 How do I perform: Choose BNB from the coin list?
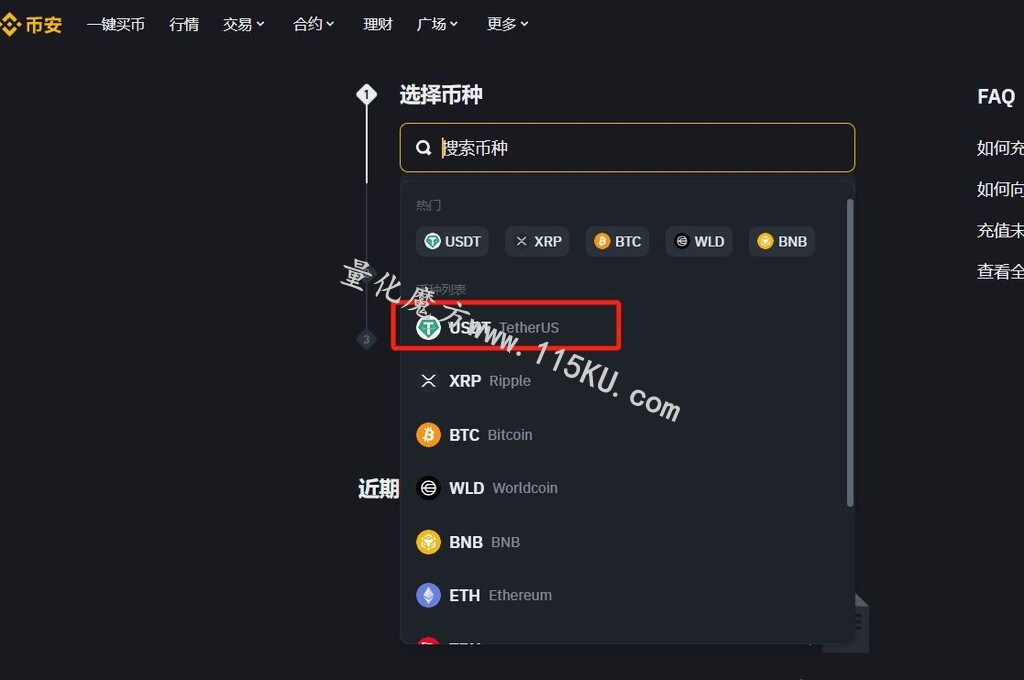pos(627,542)
